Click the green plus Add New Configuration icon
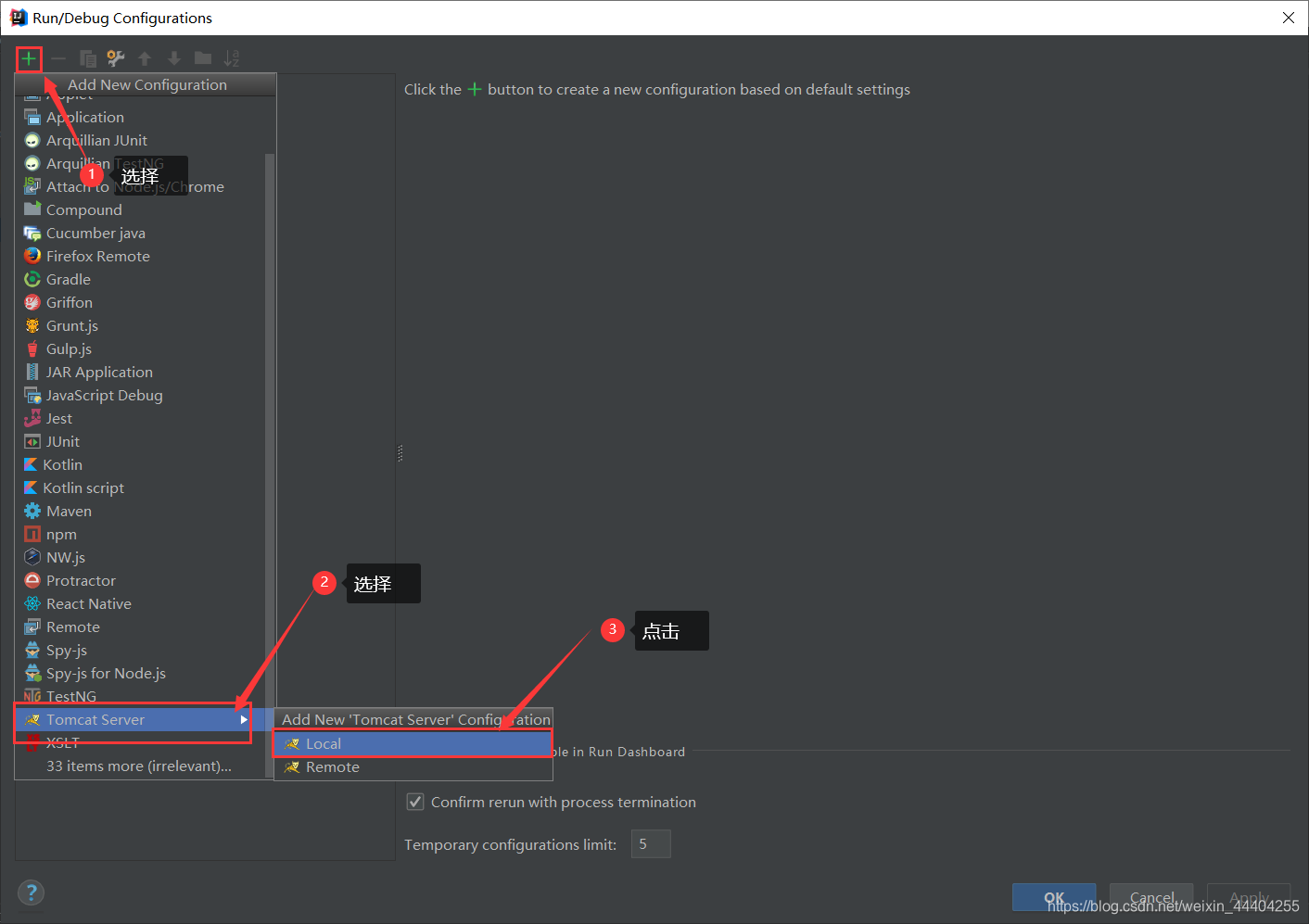1309x924 pixels. click(x=29, y=59)
